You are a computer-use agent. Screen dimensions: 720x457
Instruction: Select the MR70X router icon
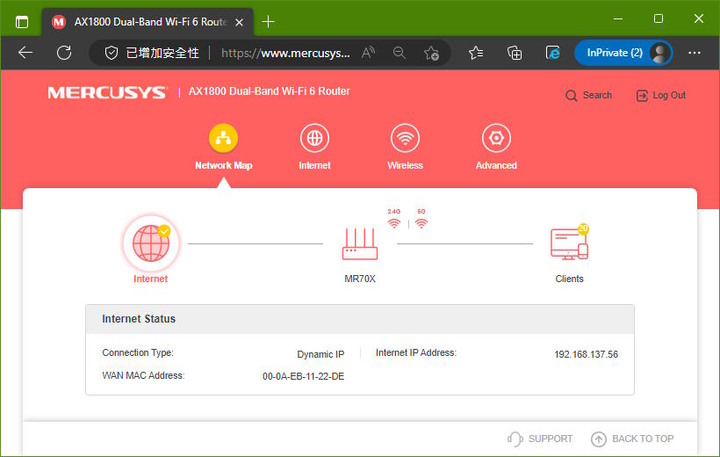point(360,244)
